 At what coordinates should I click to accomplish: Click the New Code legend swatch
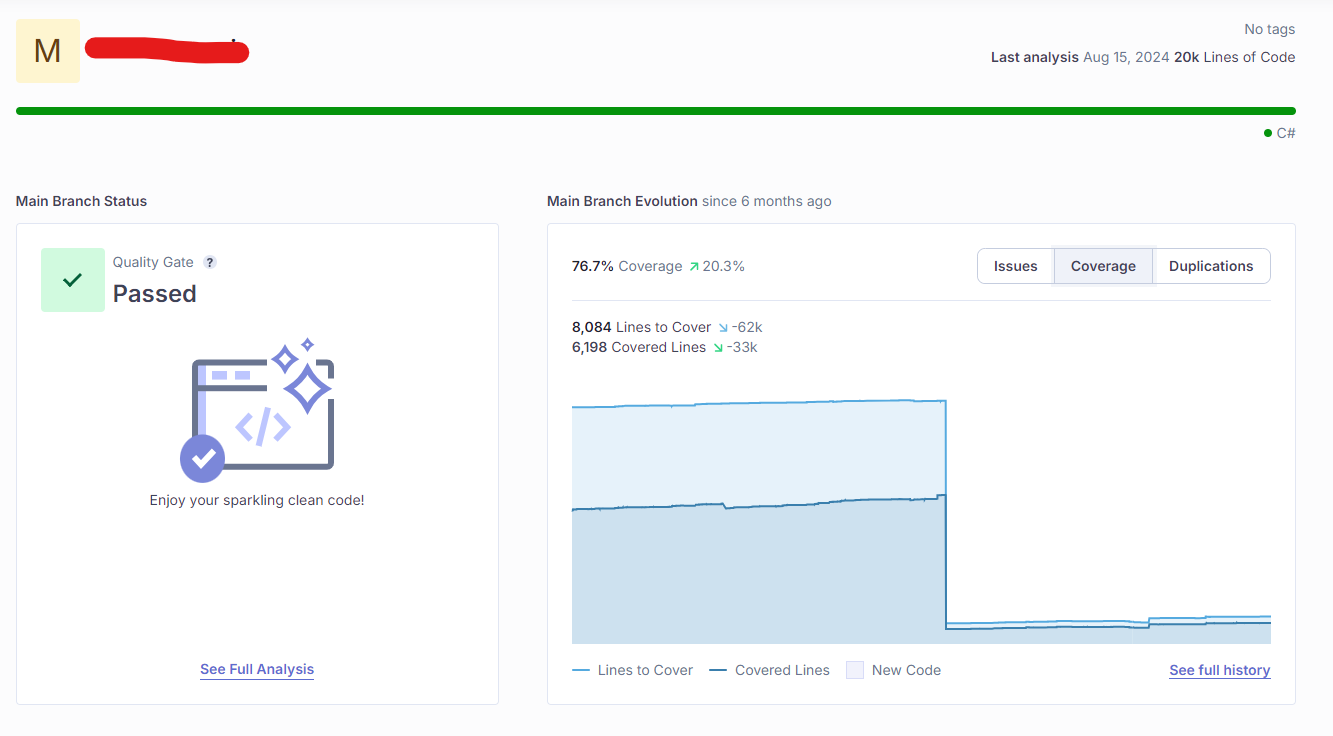point(855,670)
